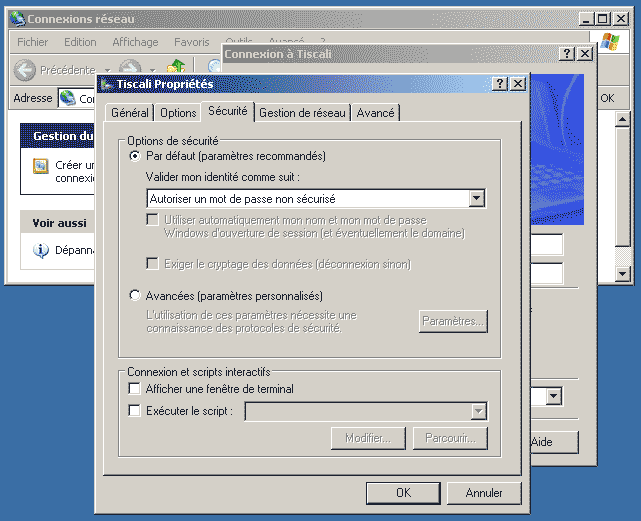641x521 pixels.
Task: Confirm with OK in Tiscali Propriétés
Action: [403, 493]
